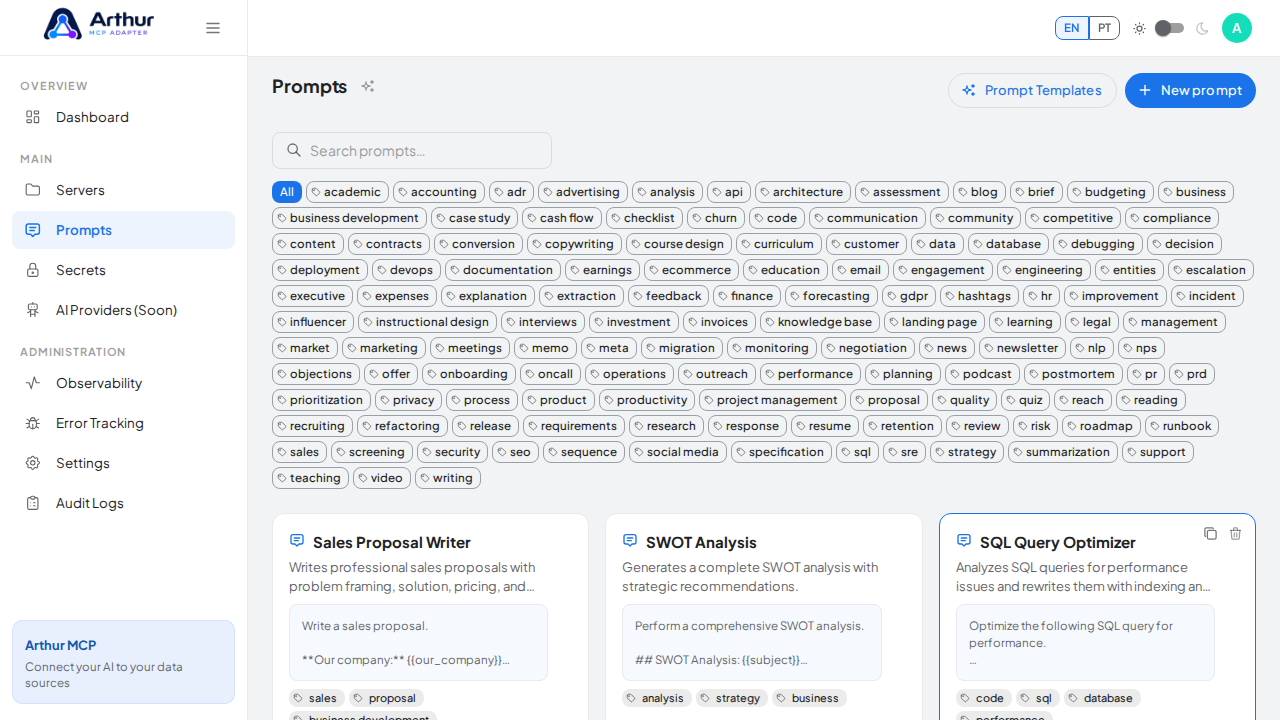Viewport: 1280px width, 720px height.
Task: Click the moon dark-mode icon
Action: point(1202,28)
